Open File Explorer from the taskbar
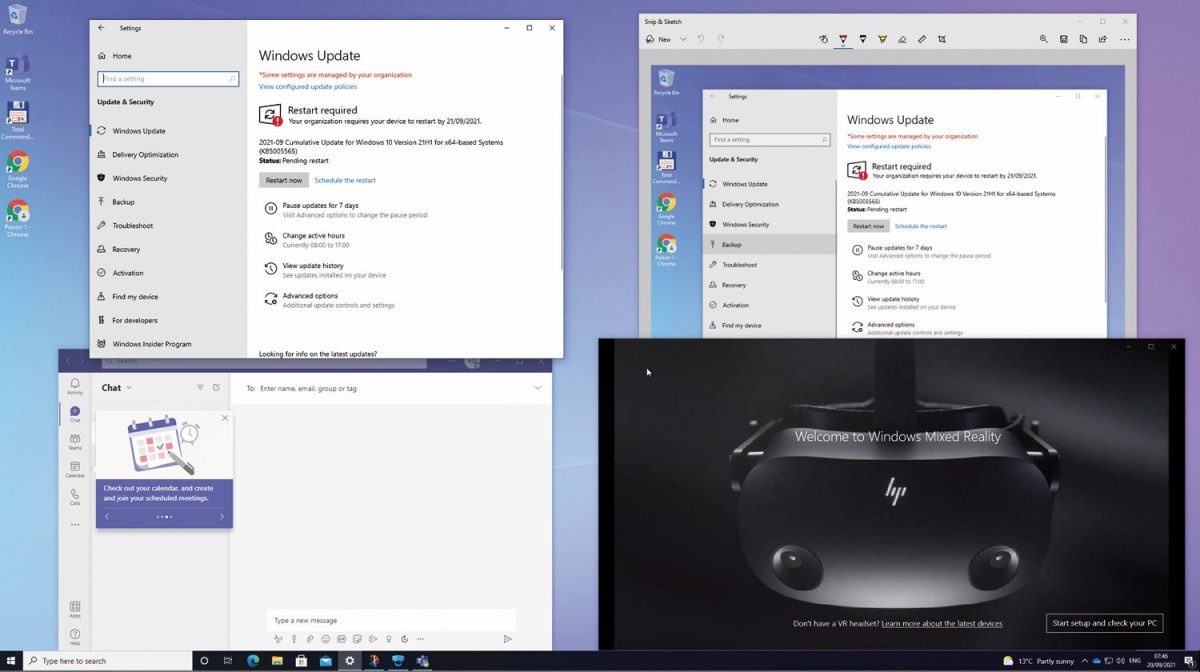This screenshot has width=1200, height=672. pos(277,661)
